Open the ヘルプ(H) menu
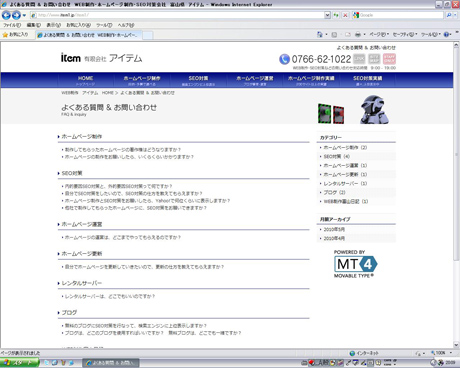The image size is (460, 368). coord(126,25)
